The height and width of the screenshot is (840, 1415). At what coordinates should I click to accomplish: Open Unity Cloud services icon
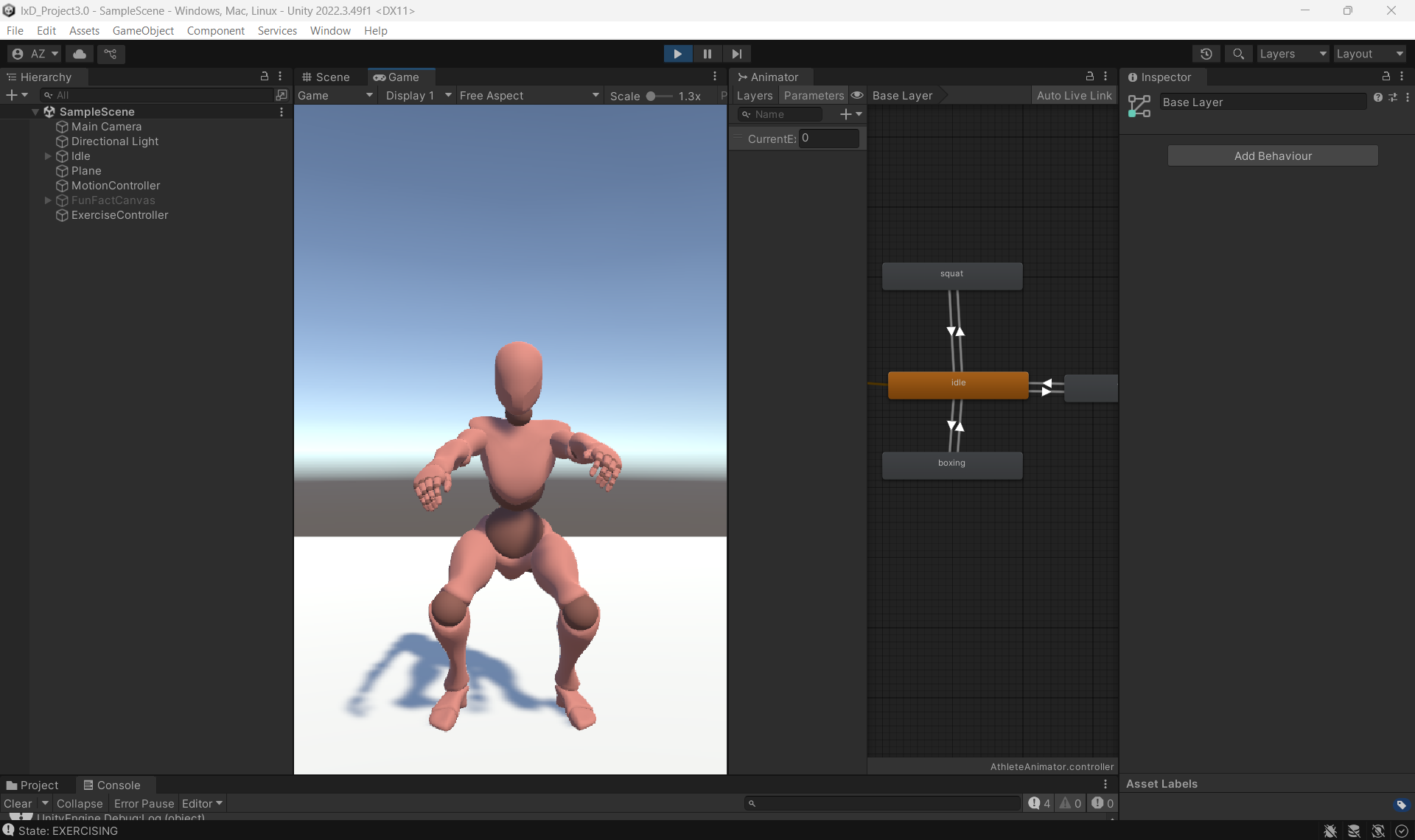(x=80, y=54)
